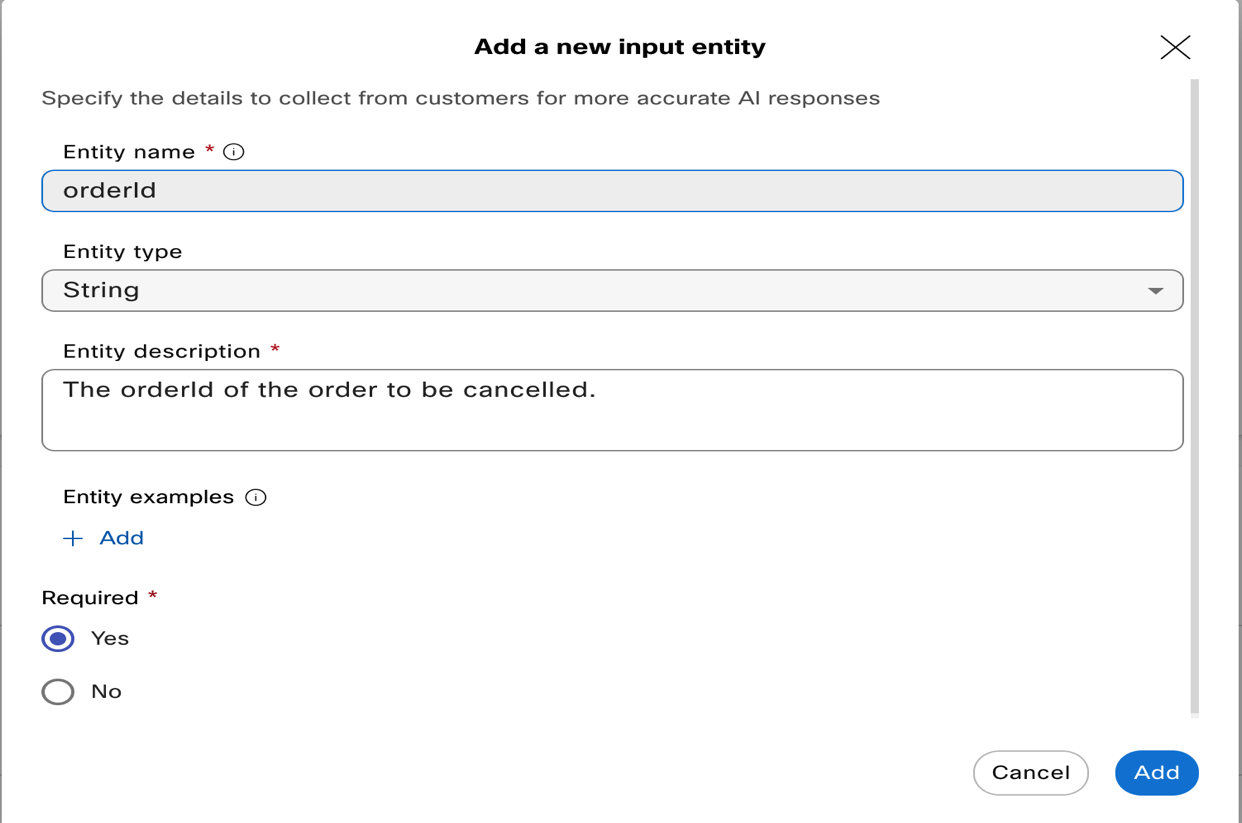The height and width of the screenshot is (823, 1242).
Task: Click the dialog's vertical scrollbar
Action: [x=1194, y=398]
